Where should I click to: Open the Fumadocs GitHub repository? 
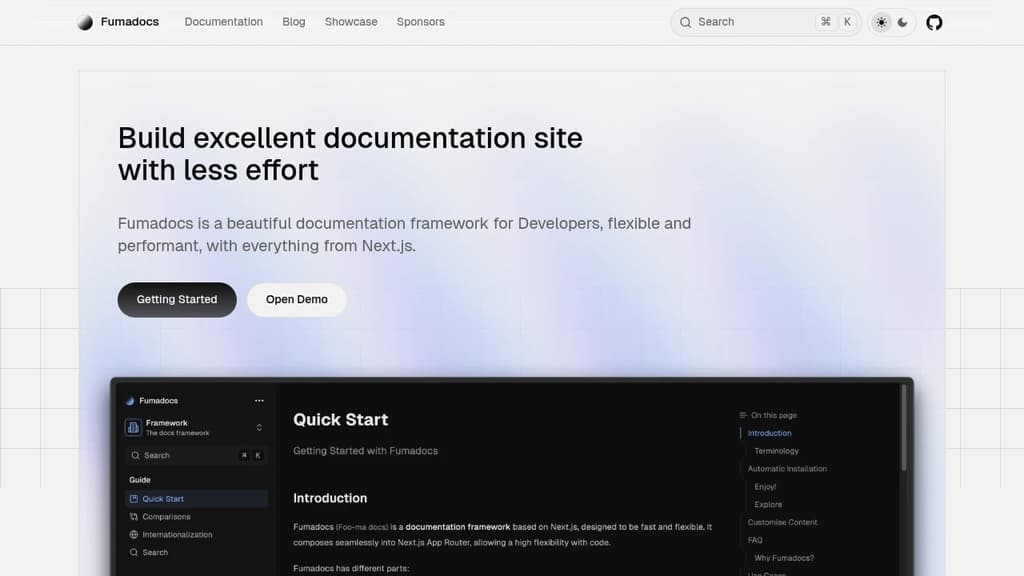[934, 21]
